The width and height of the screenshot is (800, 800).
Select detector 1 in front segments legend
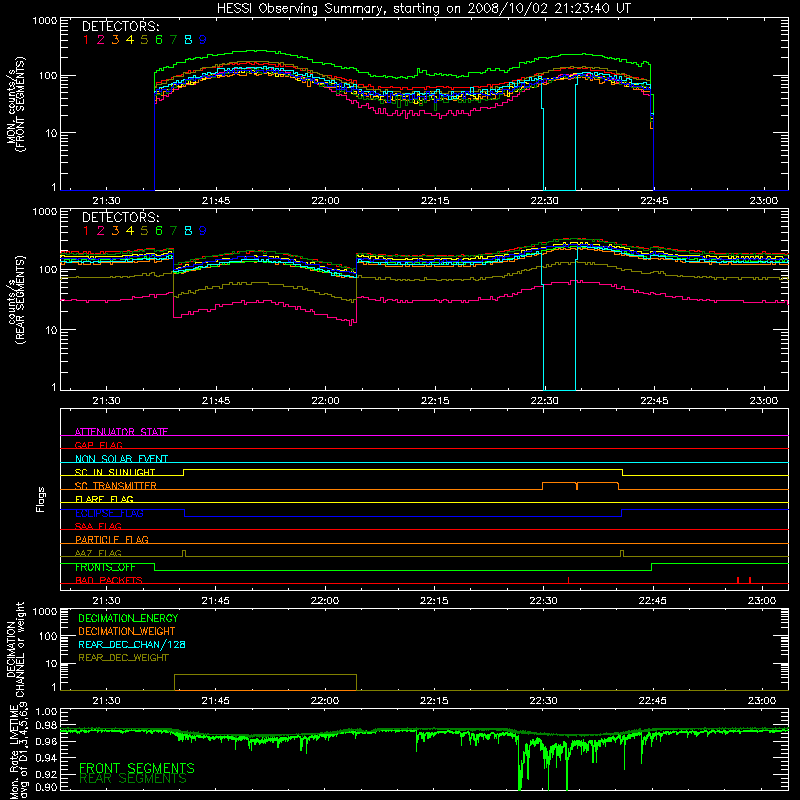86,40
